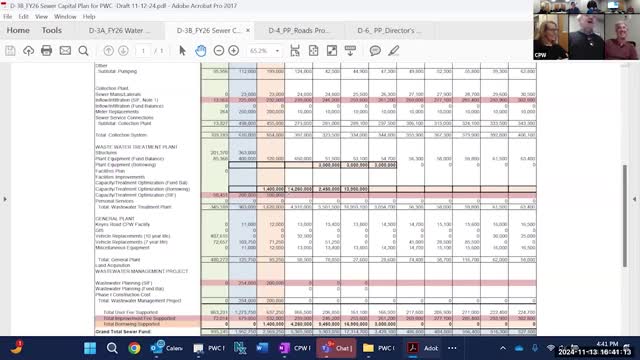Image resolution: width=640 pixels, height=360 pixels.
Task: Zoom out with the minus circle
Action: tap(219, 51)
